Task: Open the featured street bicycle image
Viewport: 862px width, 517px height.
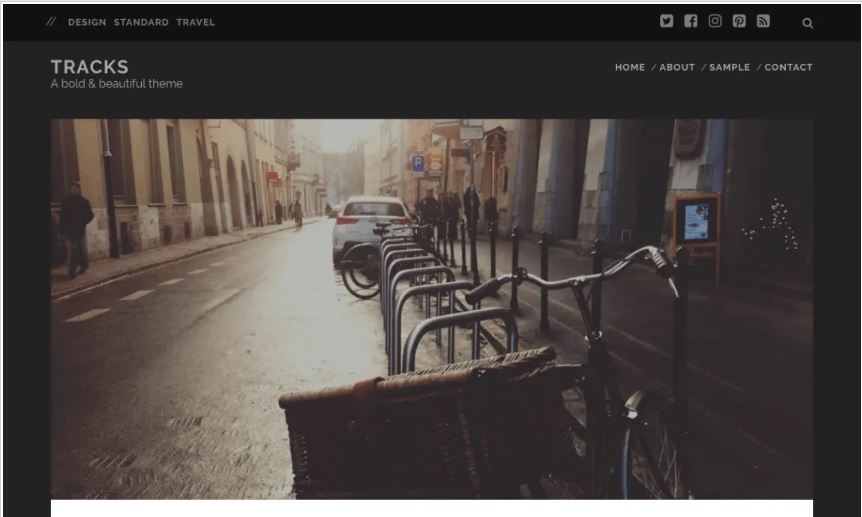Action: point(432,309)
